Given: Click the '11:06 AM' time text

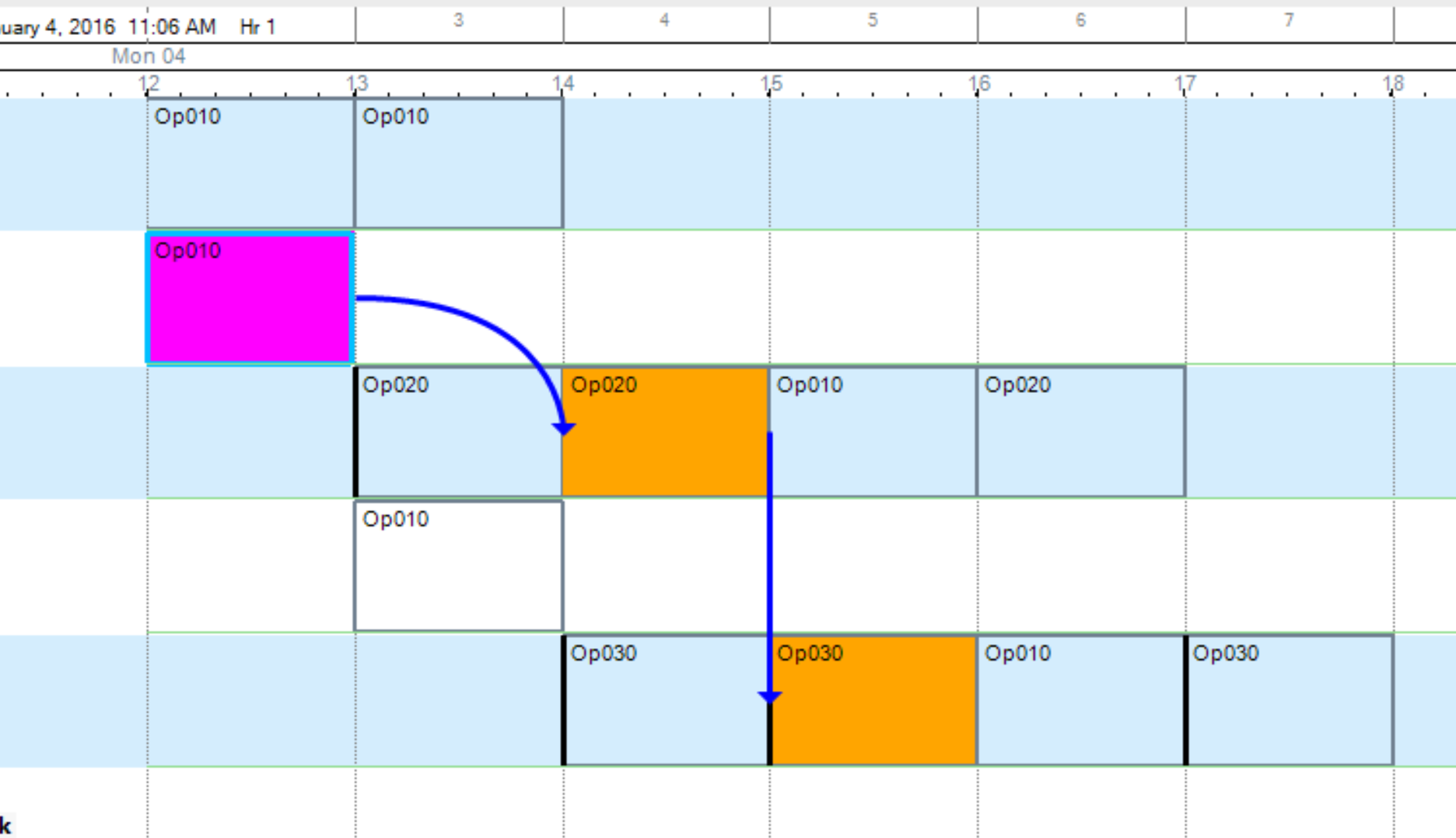Looking at the screenshot, I should (172, 27).
